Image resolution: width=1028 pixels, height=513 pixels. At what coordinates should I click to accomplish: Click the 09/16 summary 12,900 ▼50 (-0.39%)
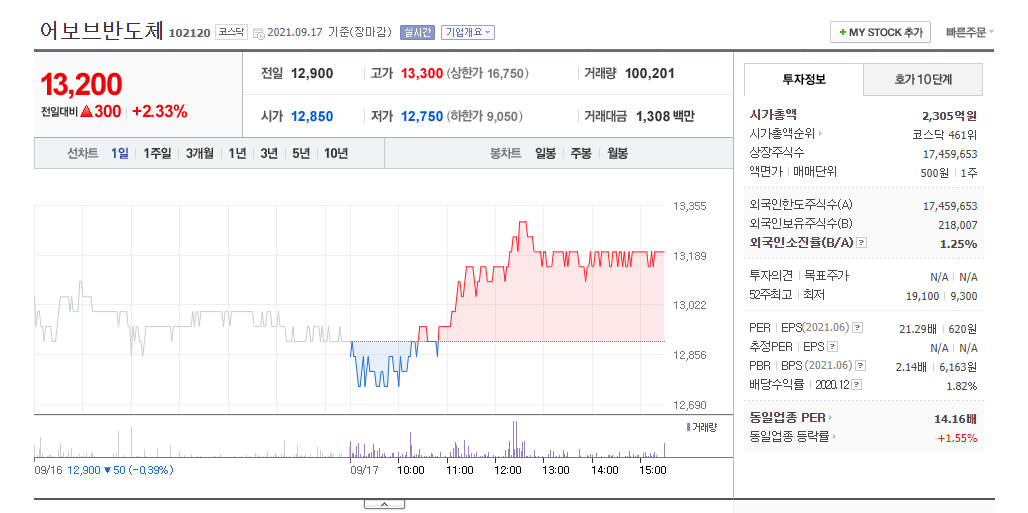pos(119,470)
